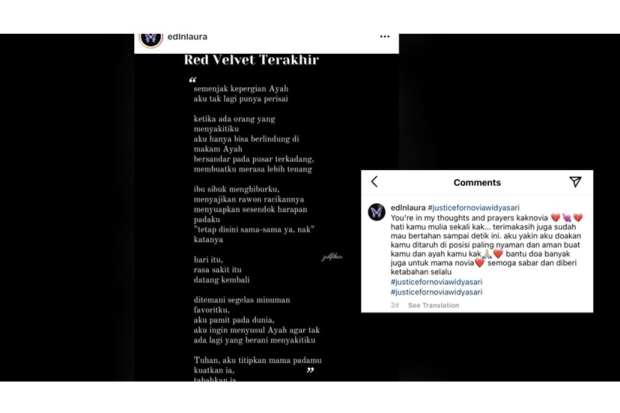
Task: Open the hashtag just before See Translation
Action: [x=437, y=292]
